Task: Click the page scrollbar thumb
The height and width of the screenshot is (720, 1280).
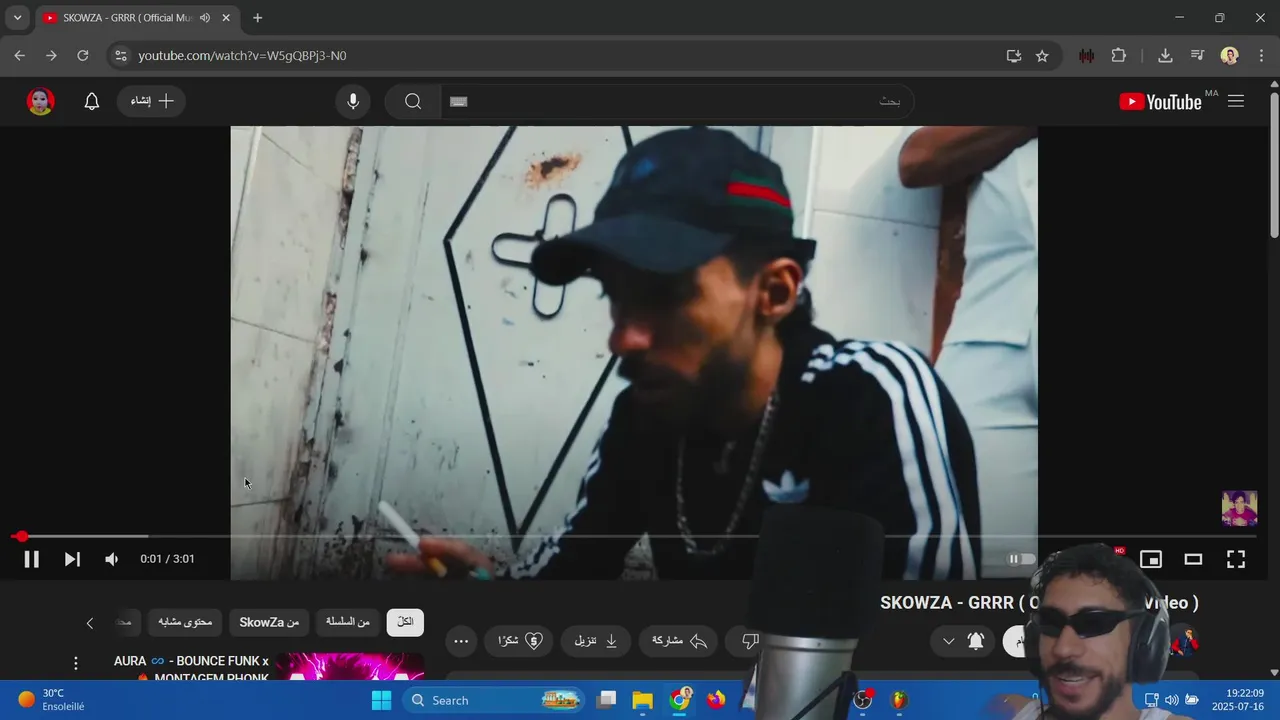Action: (1274, 165)
